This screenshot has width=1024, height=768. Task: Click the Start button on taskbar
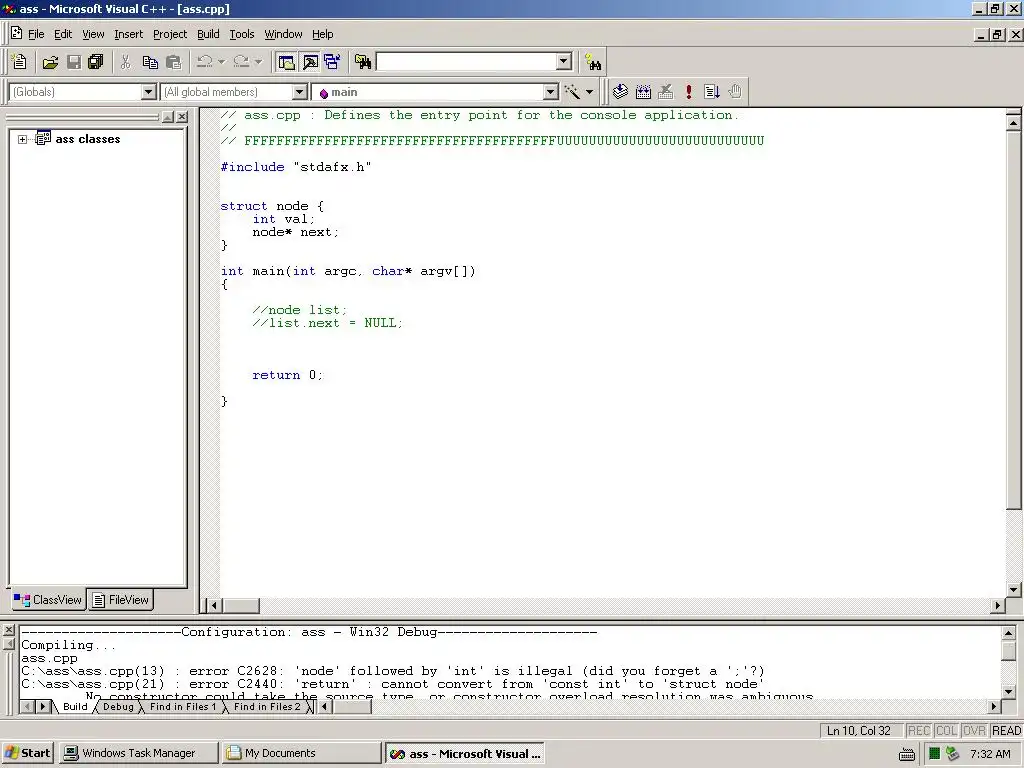27,753
